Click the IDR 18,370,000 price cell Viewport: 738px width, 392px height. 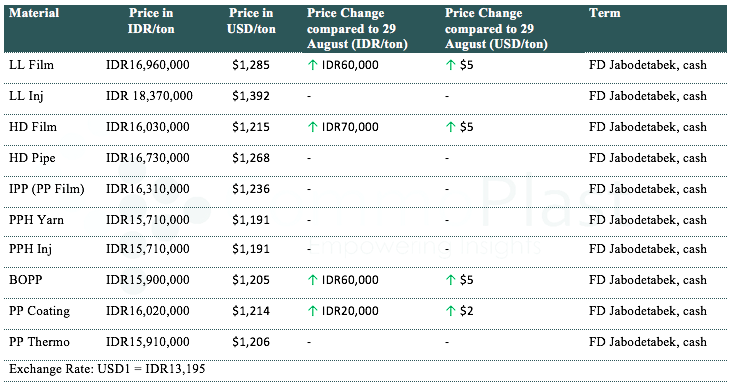pos(149,96)
